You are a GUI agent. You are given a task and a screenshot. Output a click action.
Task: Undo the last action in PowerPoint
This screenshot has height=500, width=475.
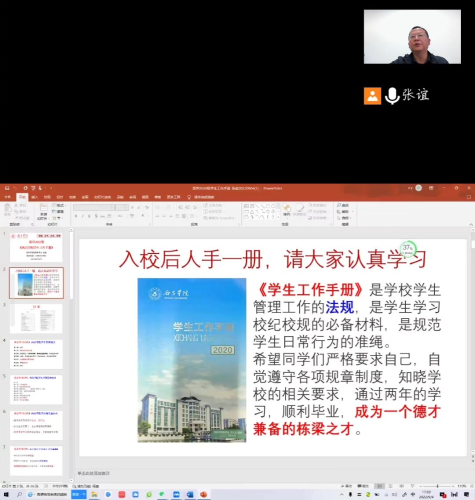[15, 188]
